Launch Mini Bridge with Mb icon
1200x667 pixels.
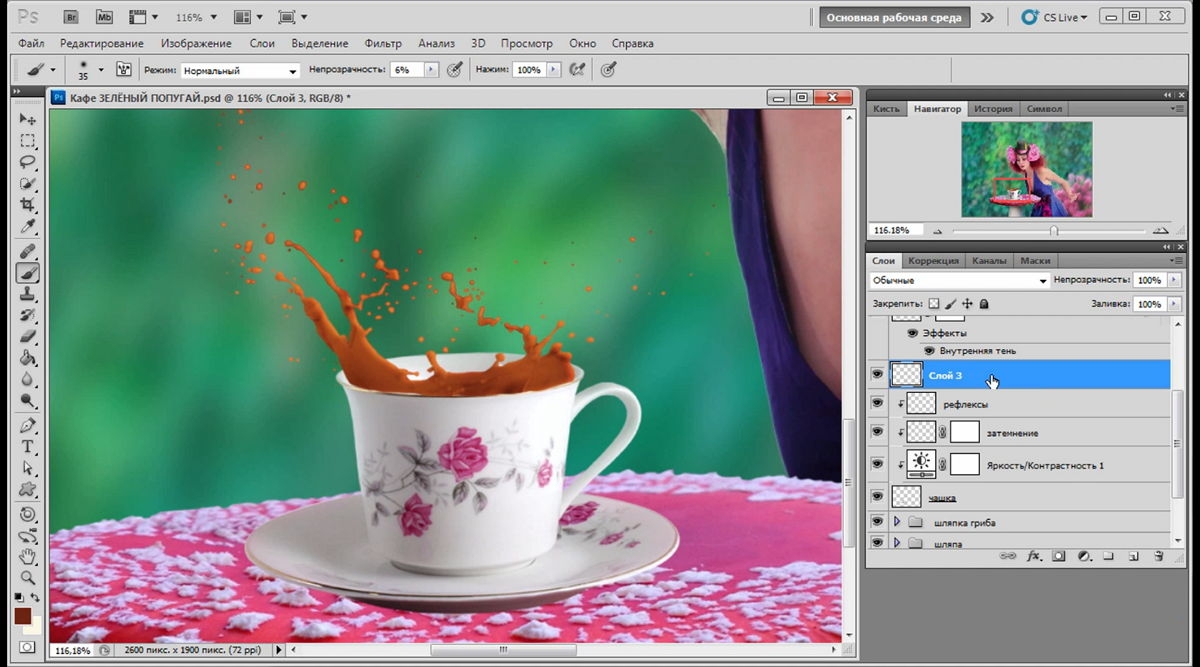click(x=104, y=17)
